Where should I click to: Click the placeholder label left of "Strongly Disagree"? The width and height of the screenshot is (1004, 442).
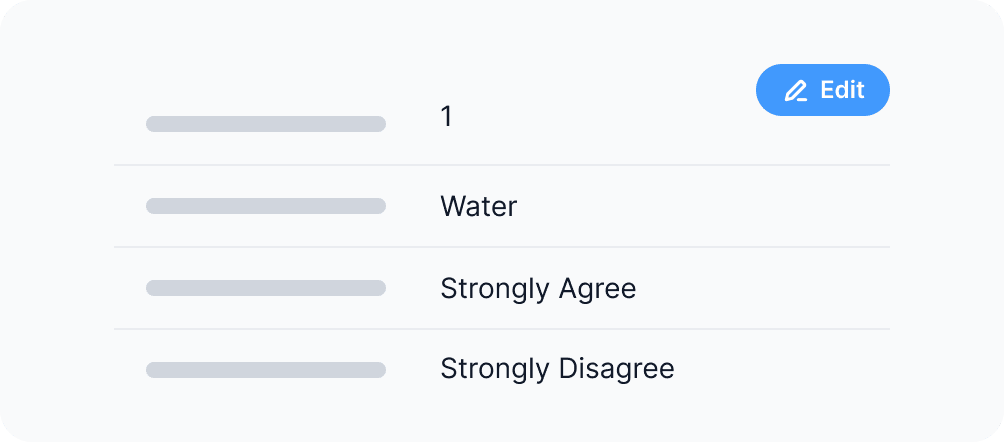265,370
